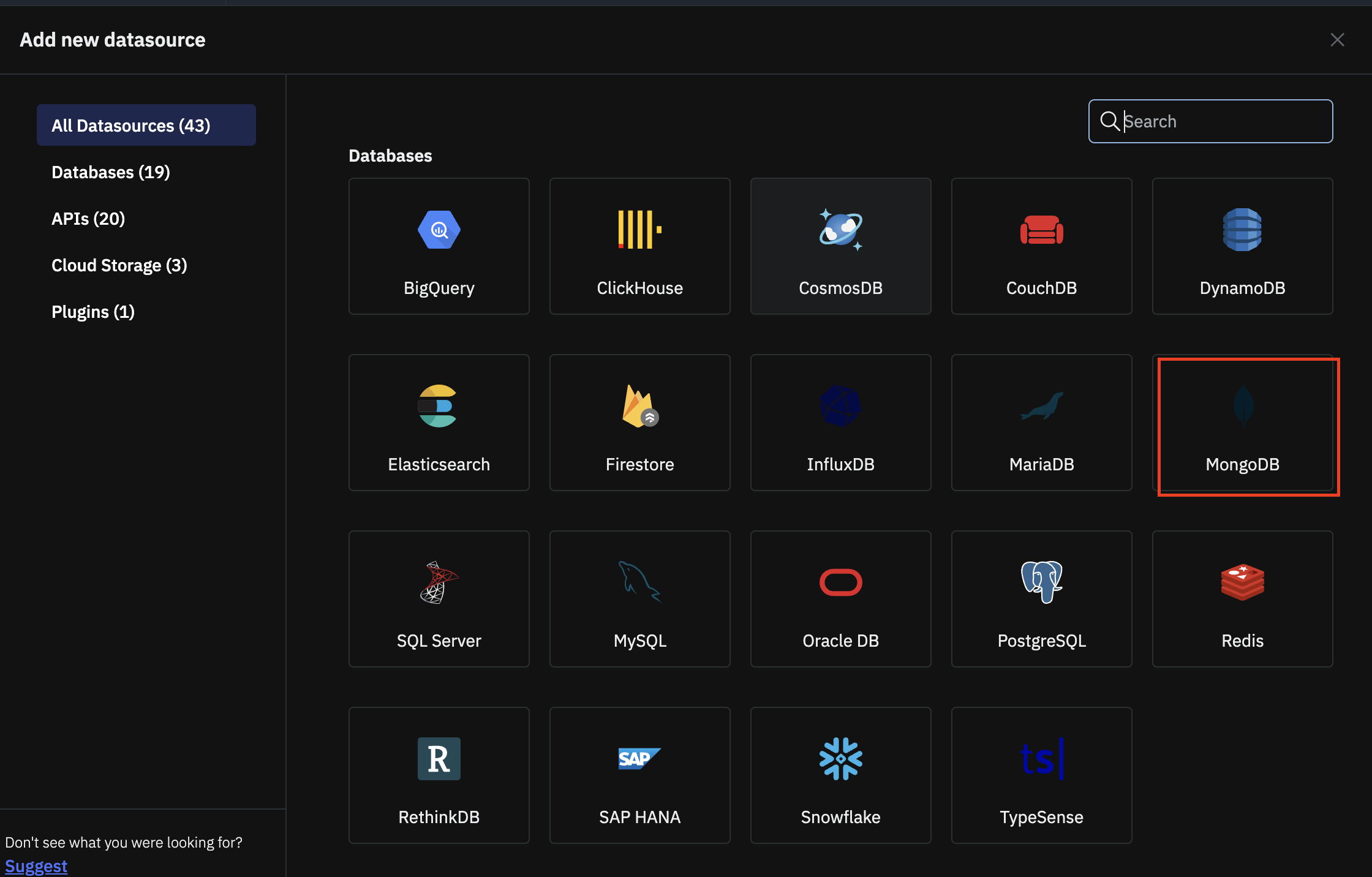The image size is (1372, 877).
Task: Open the Suggest datasource link
Action: (36, 865)
